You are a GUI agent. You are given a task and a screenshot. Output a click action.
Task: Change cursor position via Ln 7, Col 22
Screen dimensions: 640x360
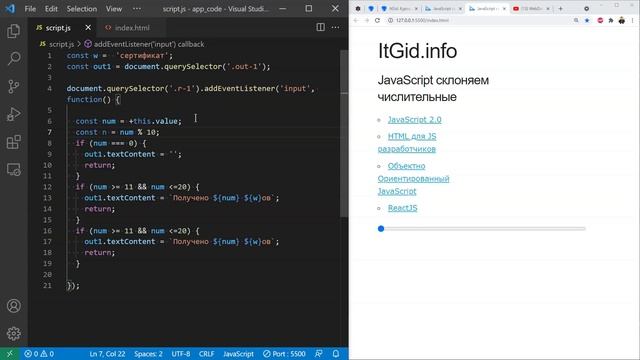[107, 354]
